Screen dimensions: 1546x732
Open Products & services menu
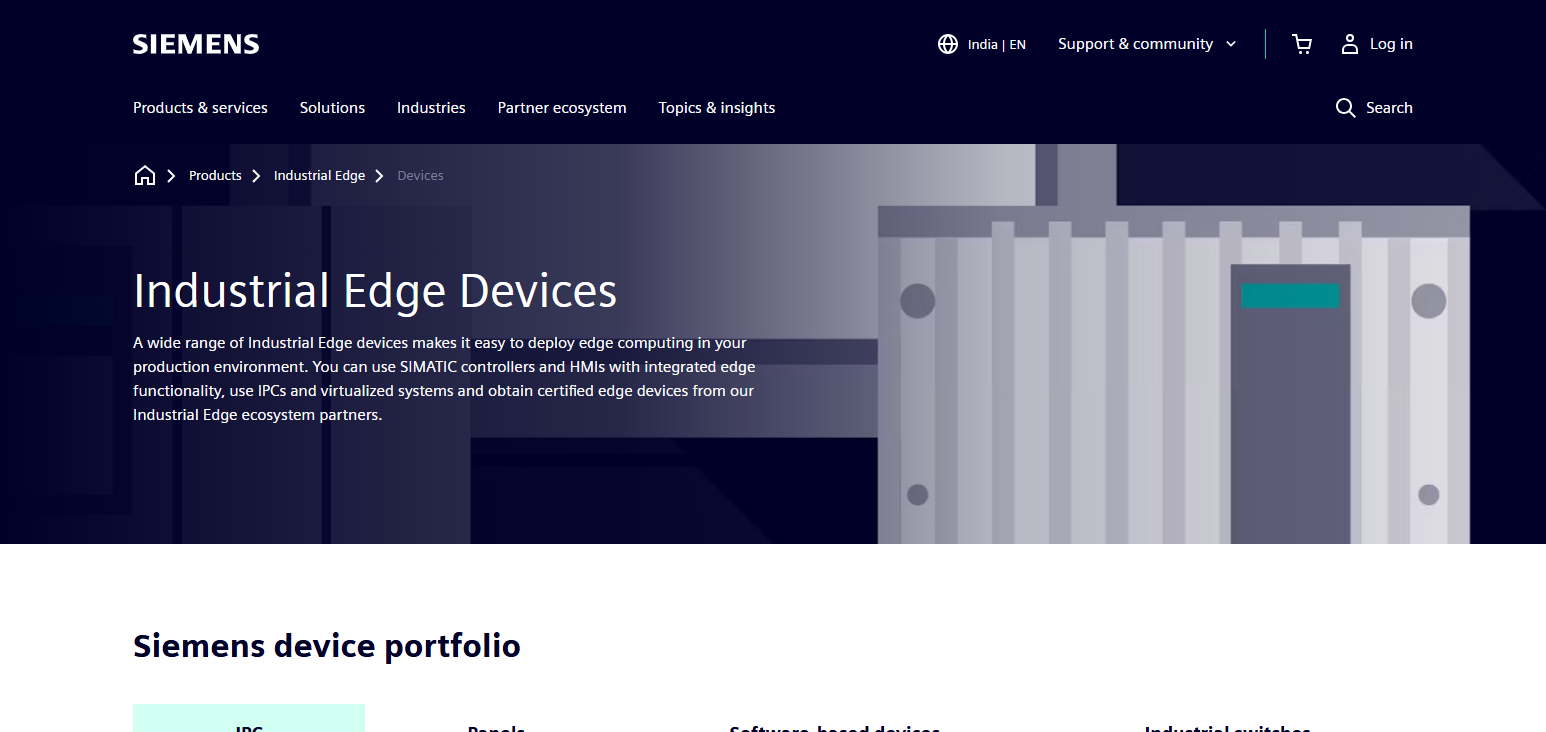(x=200, y=108)
